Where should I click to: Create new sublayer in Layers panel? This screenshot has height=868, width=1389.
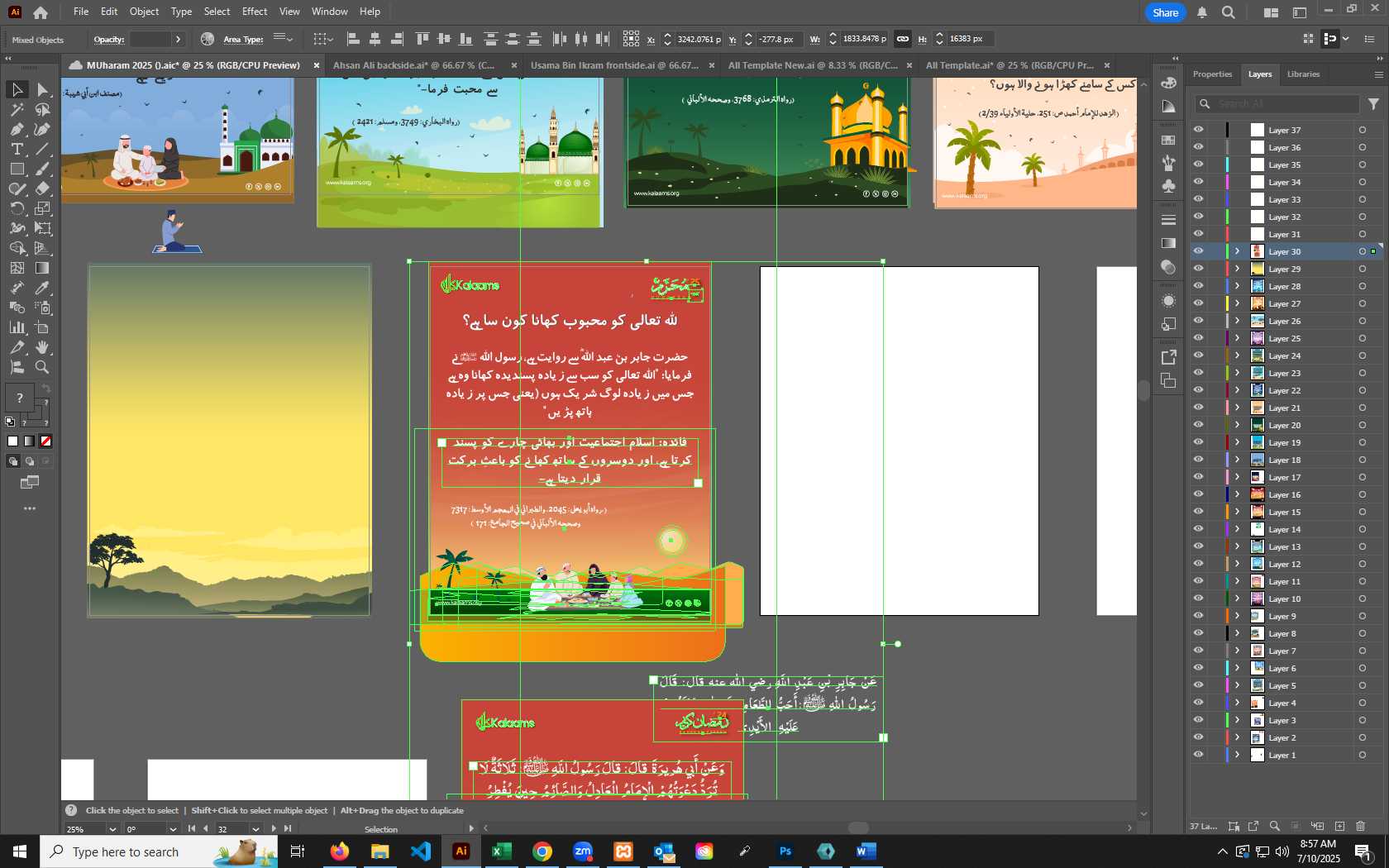pos(1318,826)
